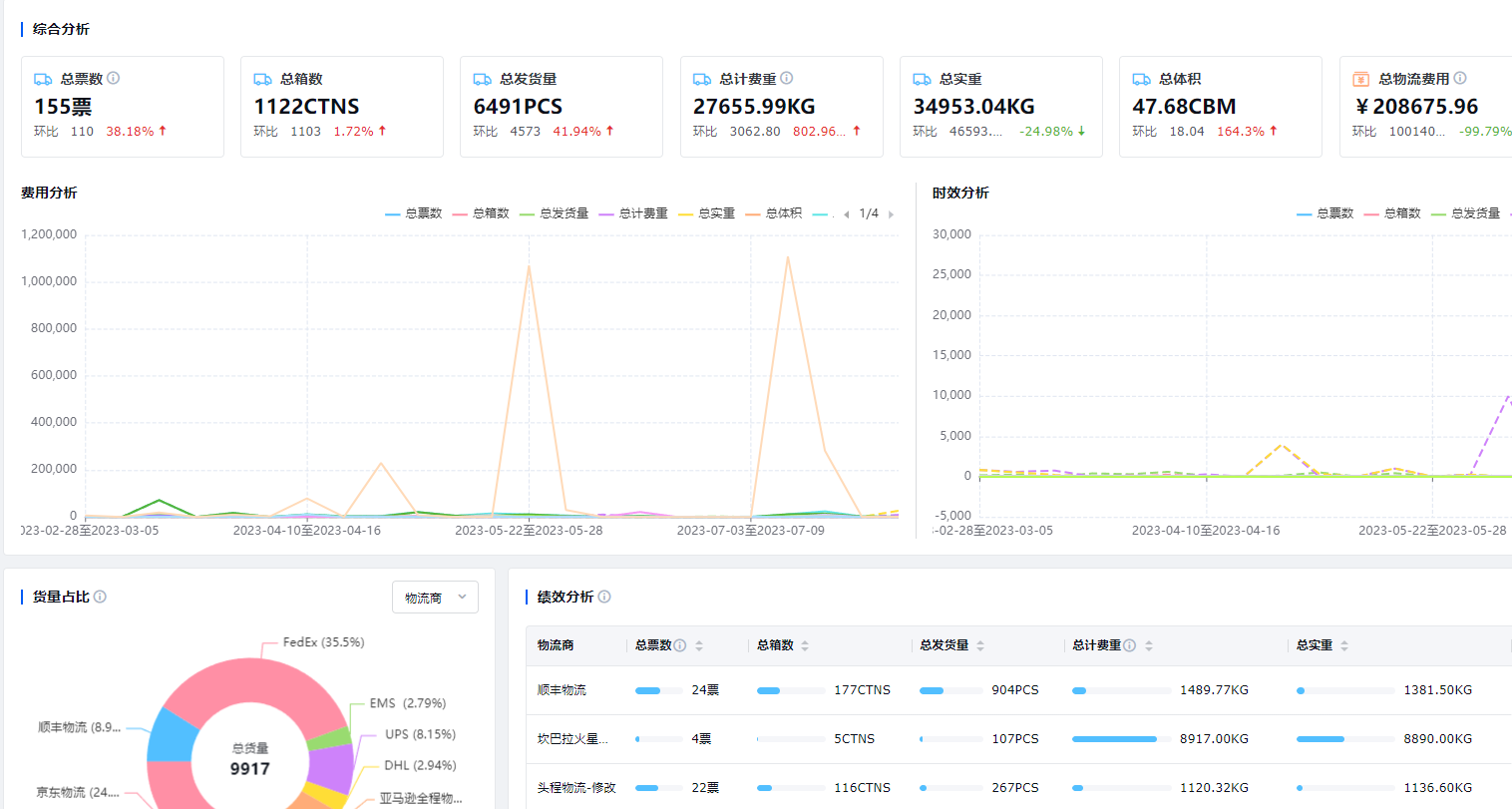
Task: Click the truck icon beside 总箱数
Action: coord(262,79)
